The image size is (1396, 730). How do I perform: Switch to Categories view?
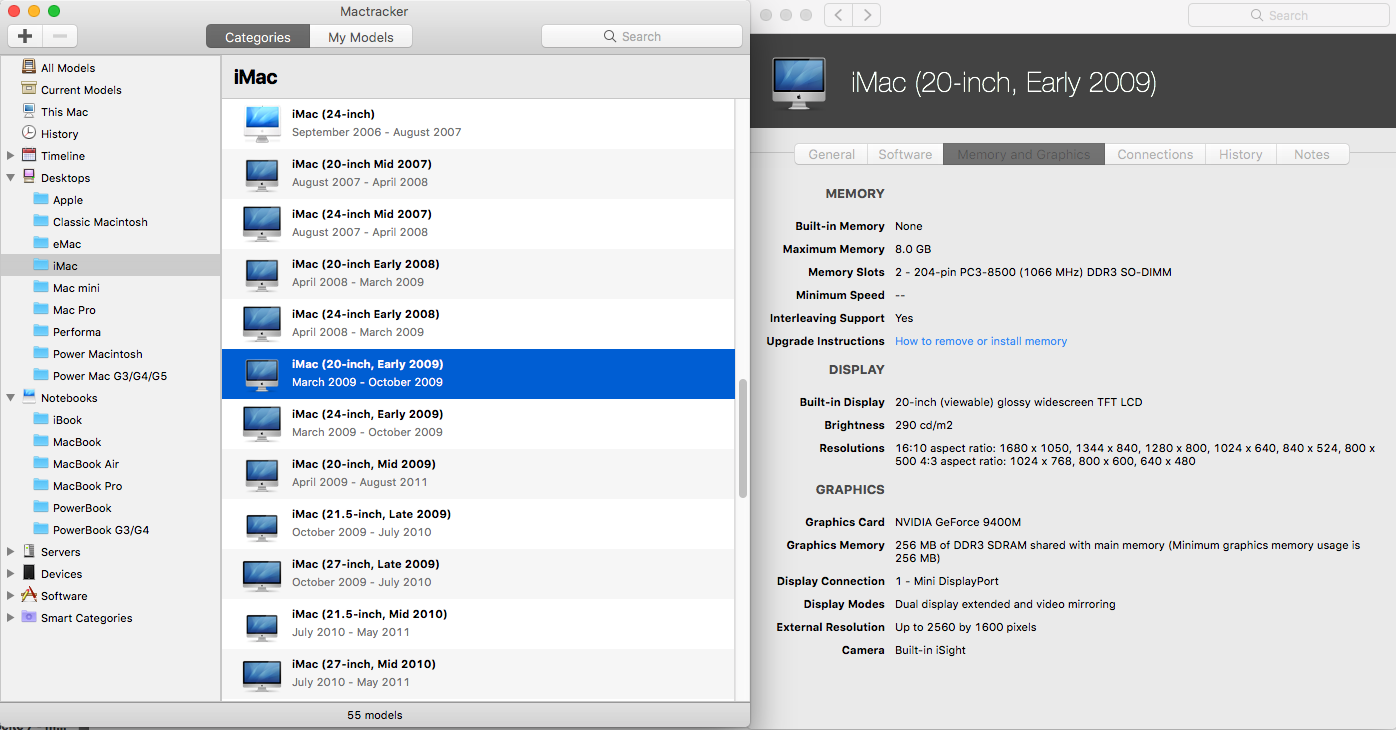(x=257, y=37)
